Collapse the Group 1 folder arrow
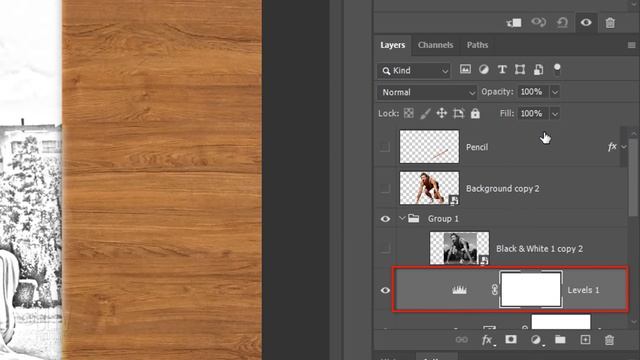 tap(402, 219)
